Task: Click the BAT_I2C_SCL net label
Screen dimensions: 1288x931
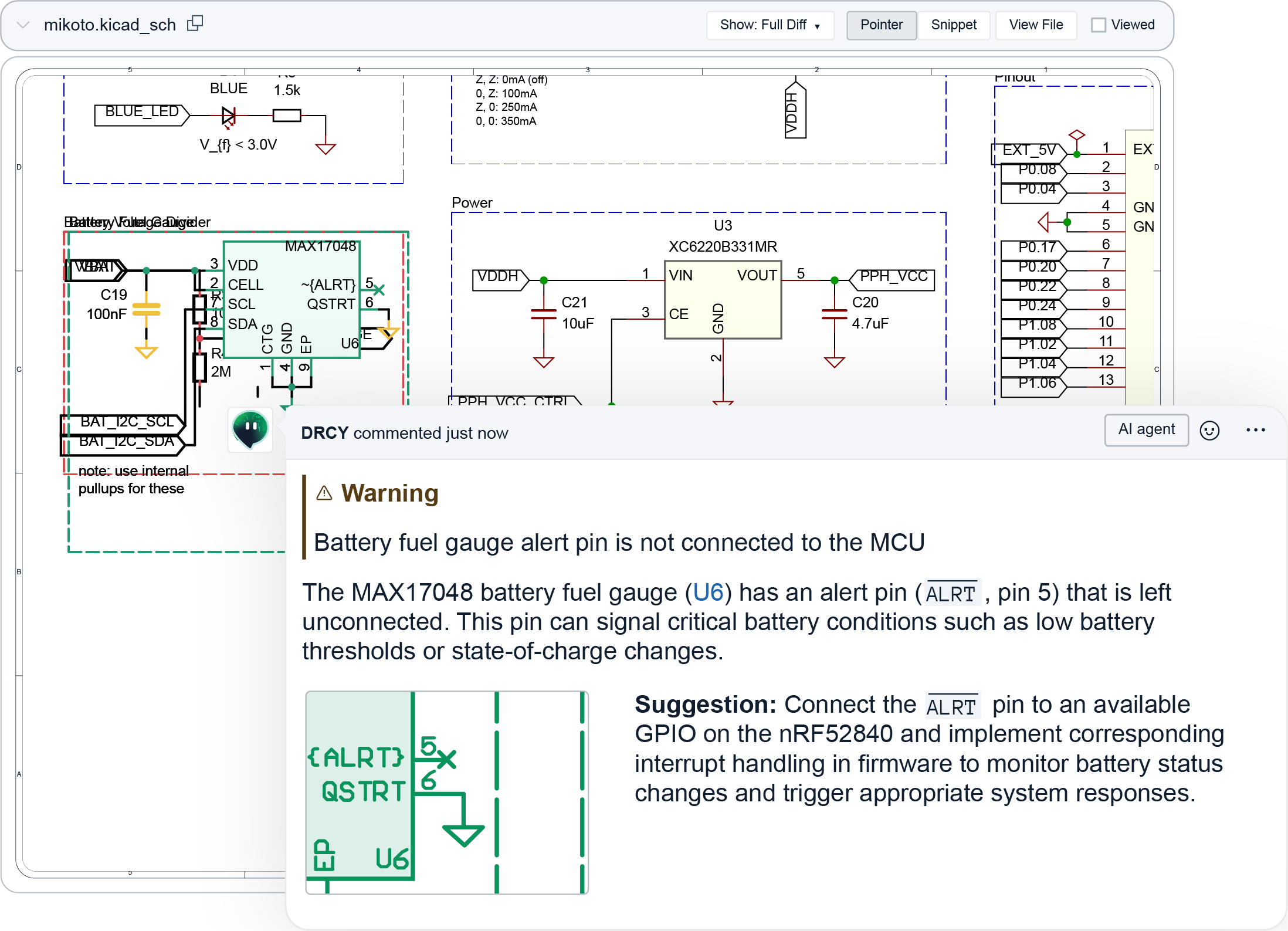Action: pos(126,422)
